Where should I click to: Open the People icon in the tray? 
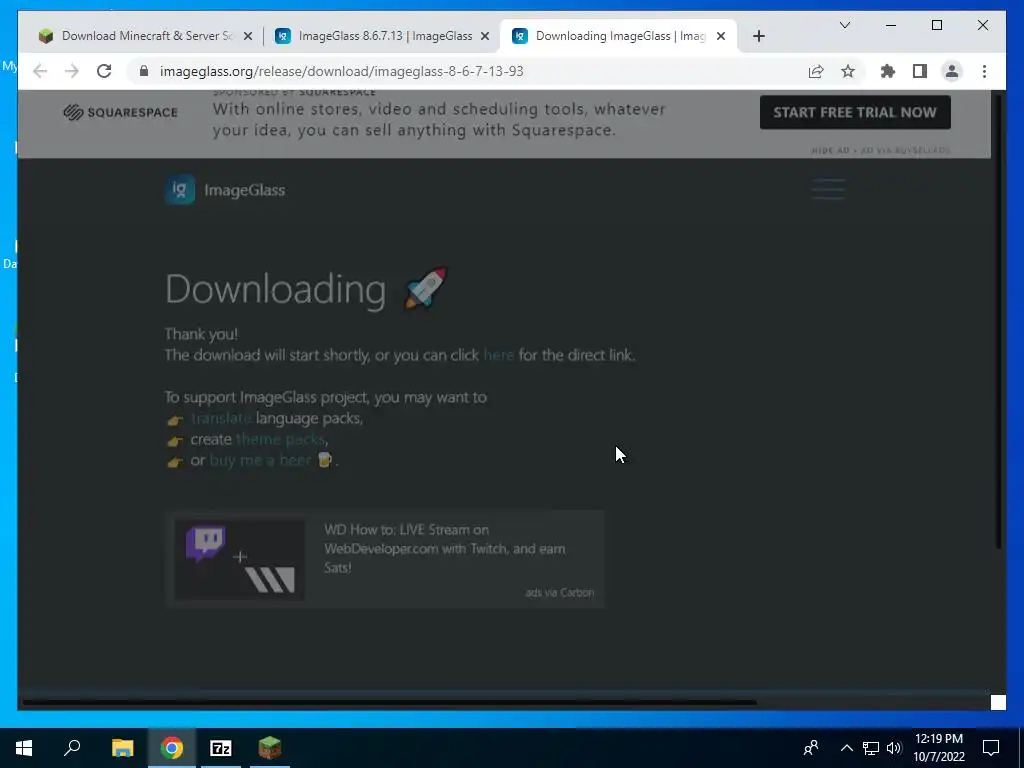[x=811, y=748]
